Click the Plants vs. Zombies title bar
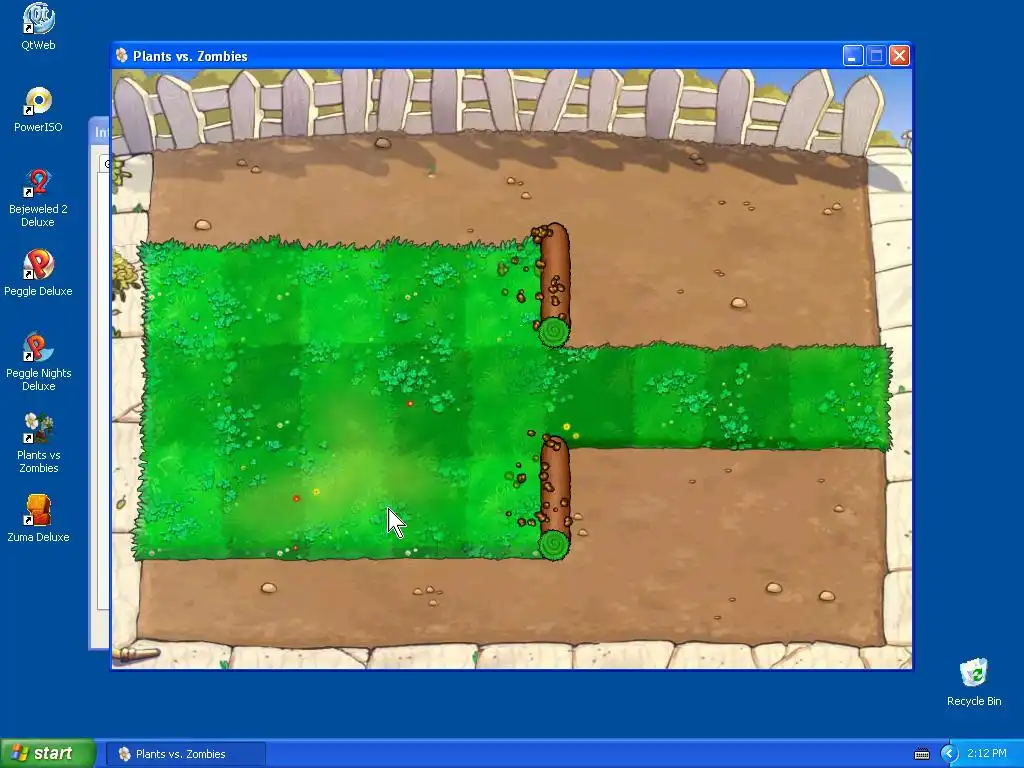 coord(512,56)
